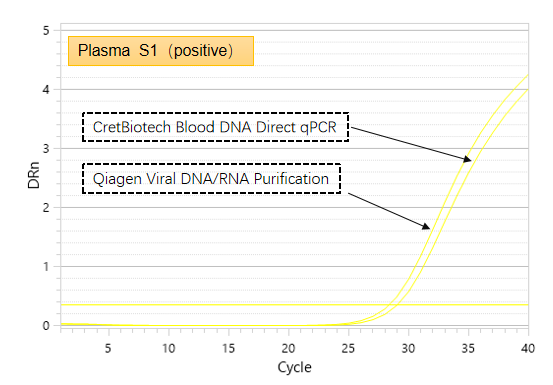The height and width of the screenshot is (385, 553).
Task: Click the DRn y-axis title
Action: point(34,175)
